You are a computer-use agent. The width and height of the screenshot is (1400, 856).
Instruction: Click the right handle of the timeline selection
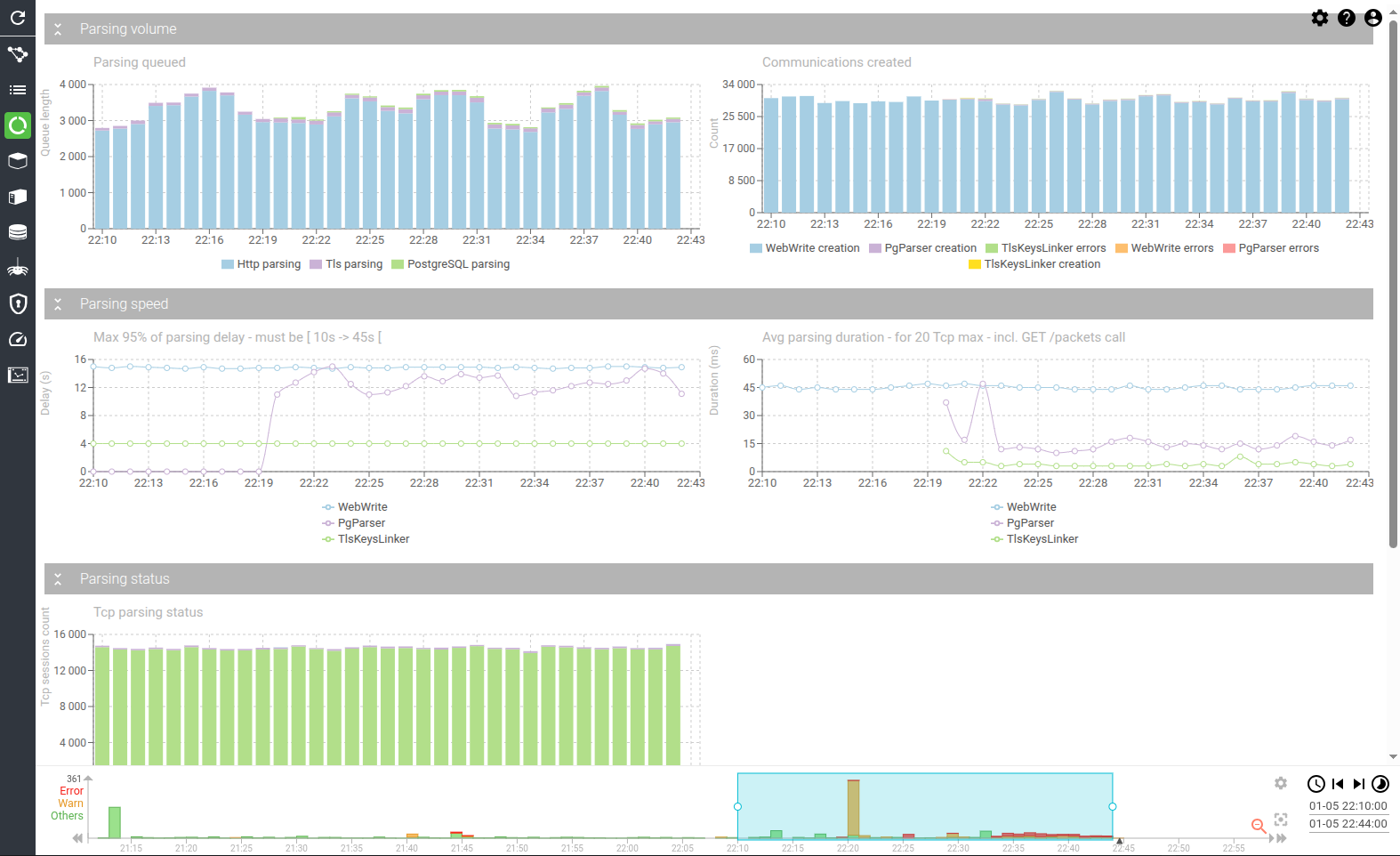tap(1113, 806)
